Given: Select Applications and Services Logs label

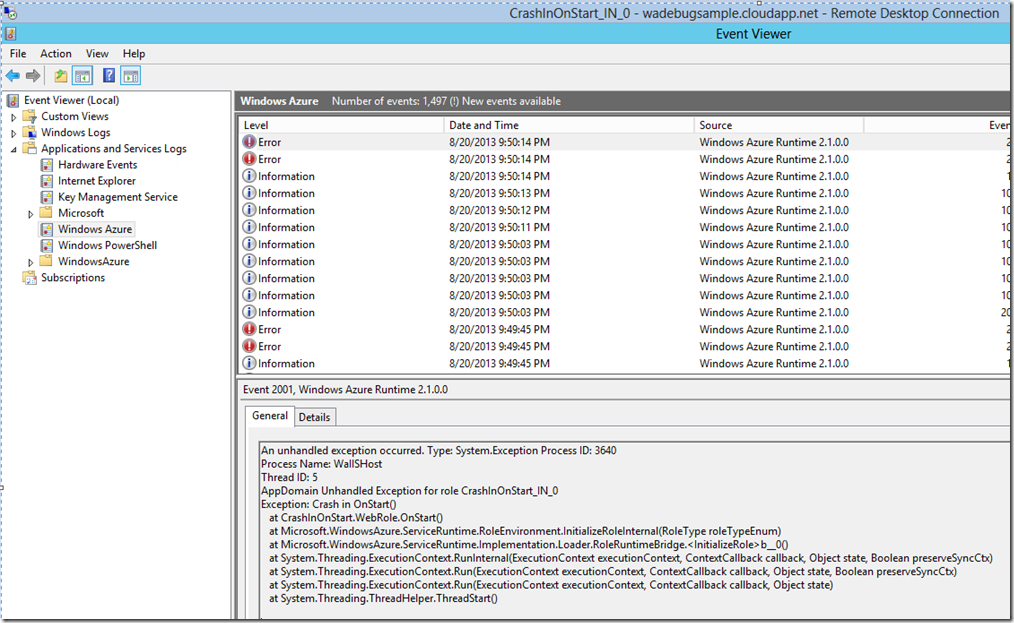Looking at the screenshot, I should pos(114,149).
